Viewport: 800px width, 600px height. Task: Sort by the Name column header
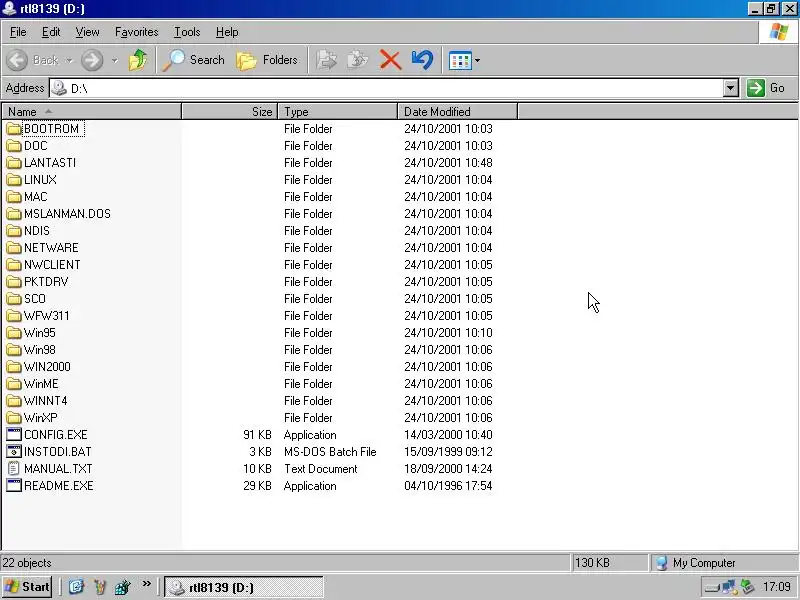[x=92, y=111]
